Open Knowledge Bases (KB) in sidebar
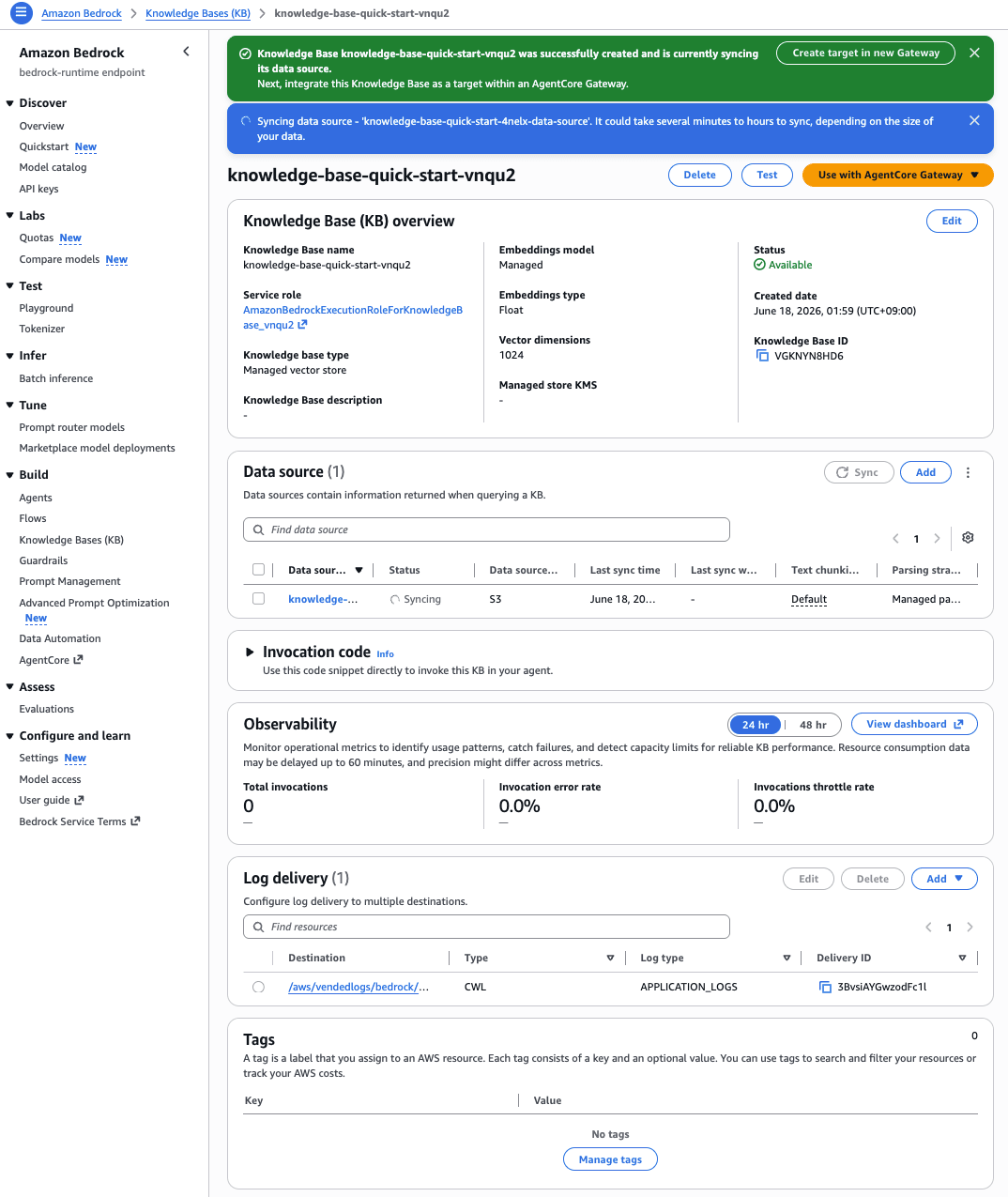The width and height of the screenshot is (1008, 1197). click(x=71, y=540)
